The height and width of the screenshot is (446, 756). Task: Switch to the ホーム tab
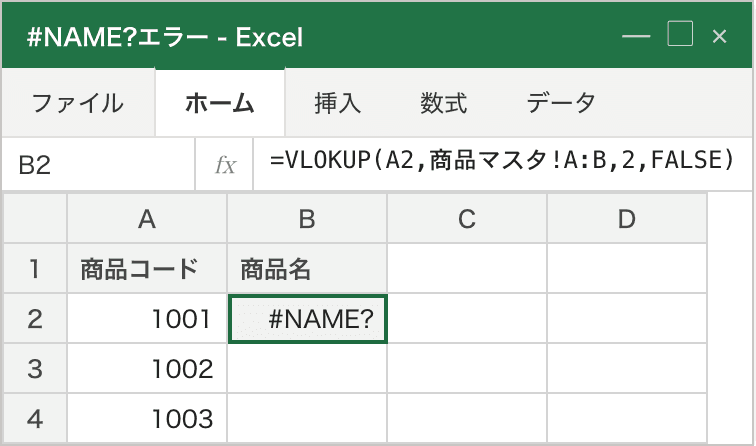220,103
